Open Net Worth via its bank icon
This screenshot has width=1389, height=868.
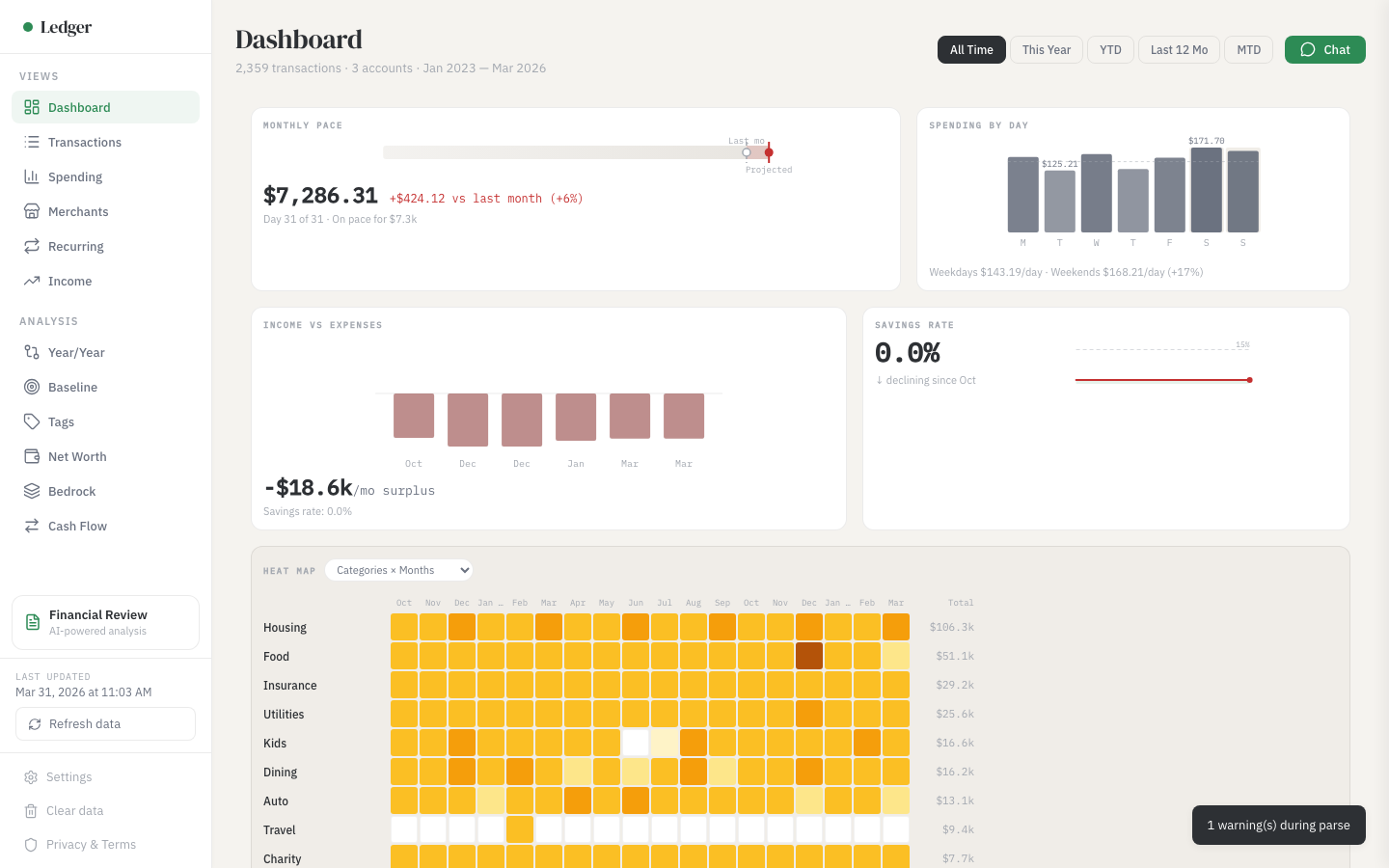pos(31,456)
